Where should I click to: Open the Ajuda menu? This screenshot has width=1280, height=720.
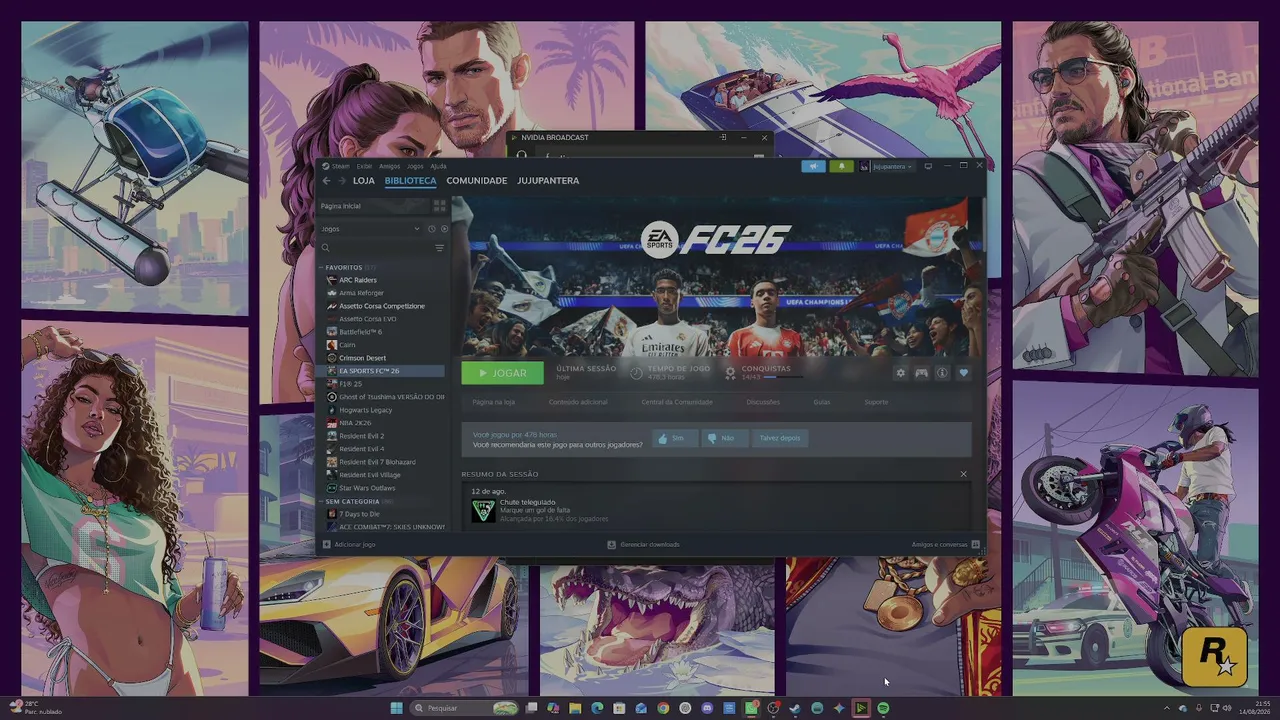[x=438, y=166]
